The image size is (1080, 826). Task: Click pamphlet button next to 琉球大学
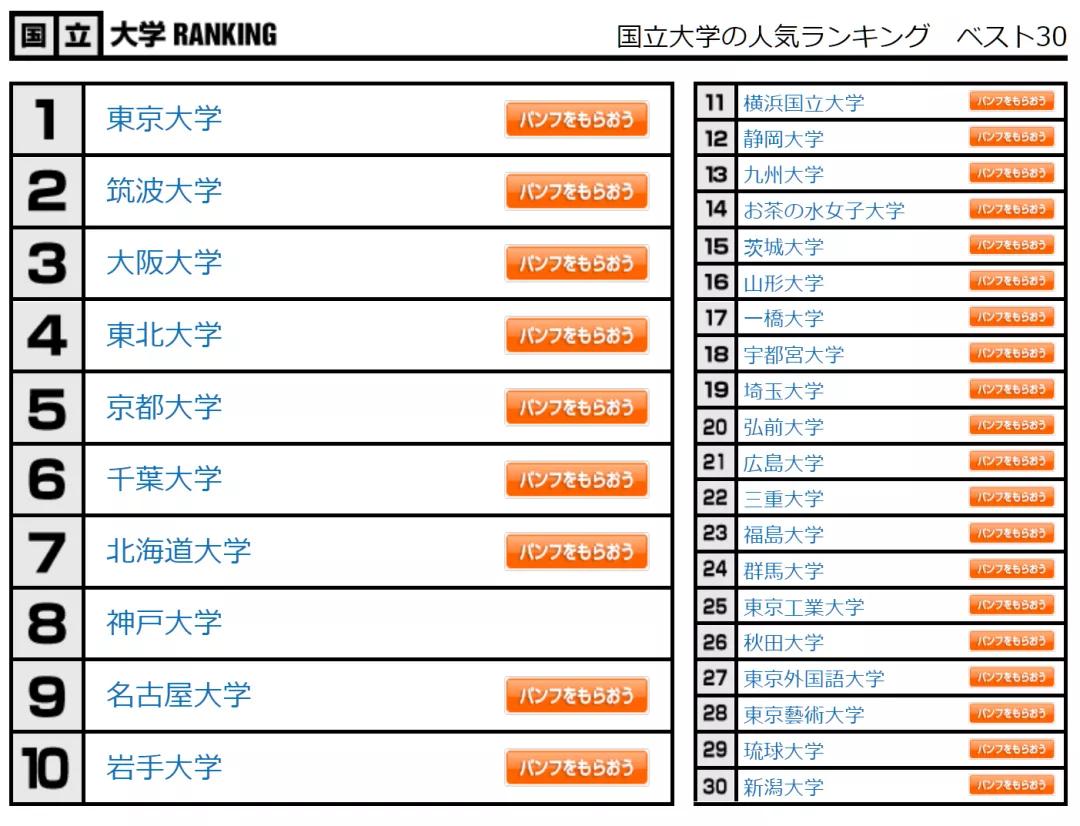click(1011, 749)
